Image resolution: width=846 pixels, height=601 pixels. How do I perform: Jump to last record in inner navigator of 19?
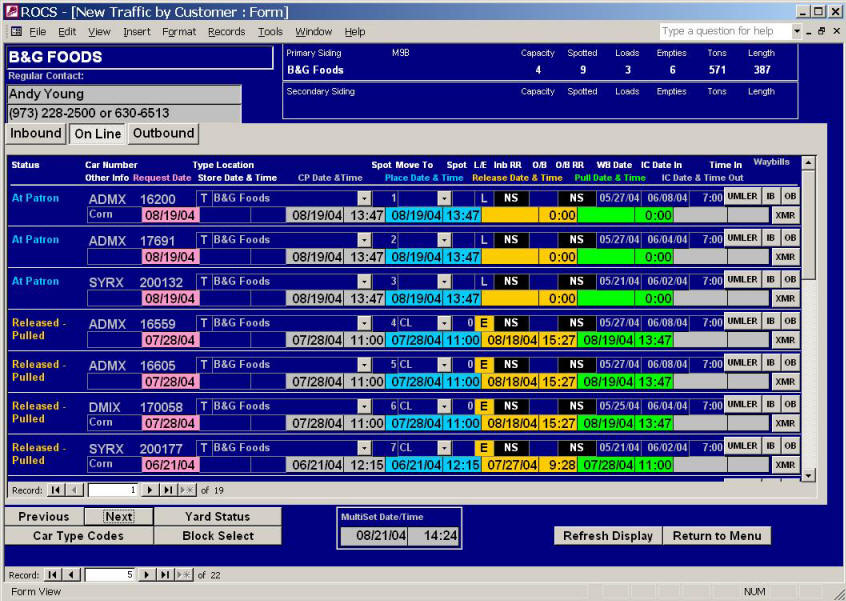pyautogui.click(x=168, y=490)
